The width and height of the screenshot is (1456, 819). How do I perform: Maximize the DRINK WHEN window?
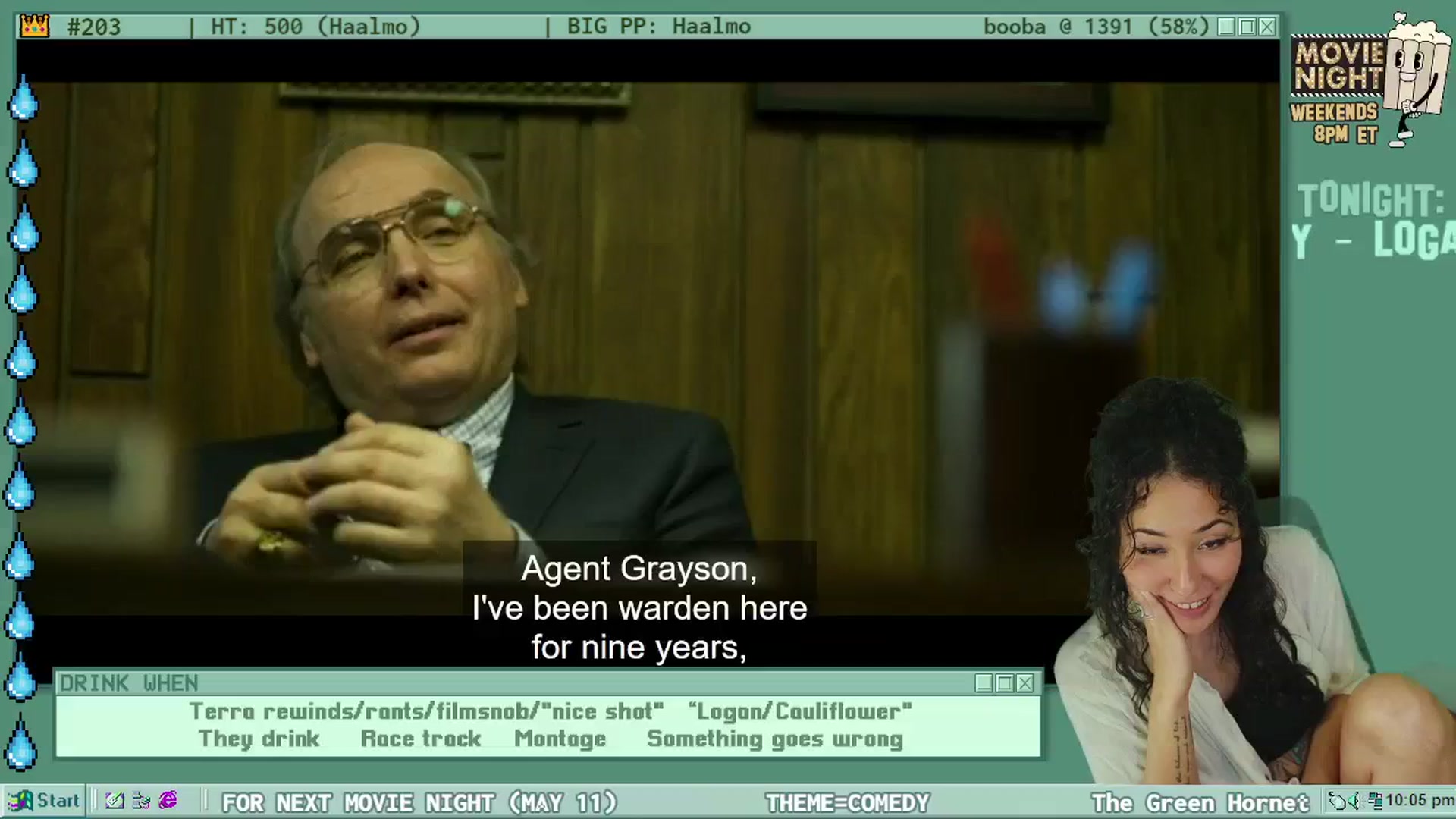(1004, 683)
